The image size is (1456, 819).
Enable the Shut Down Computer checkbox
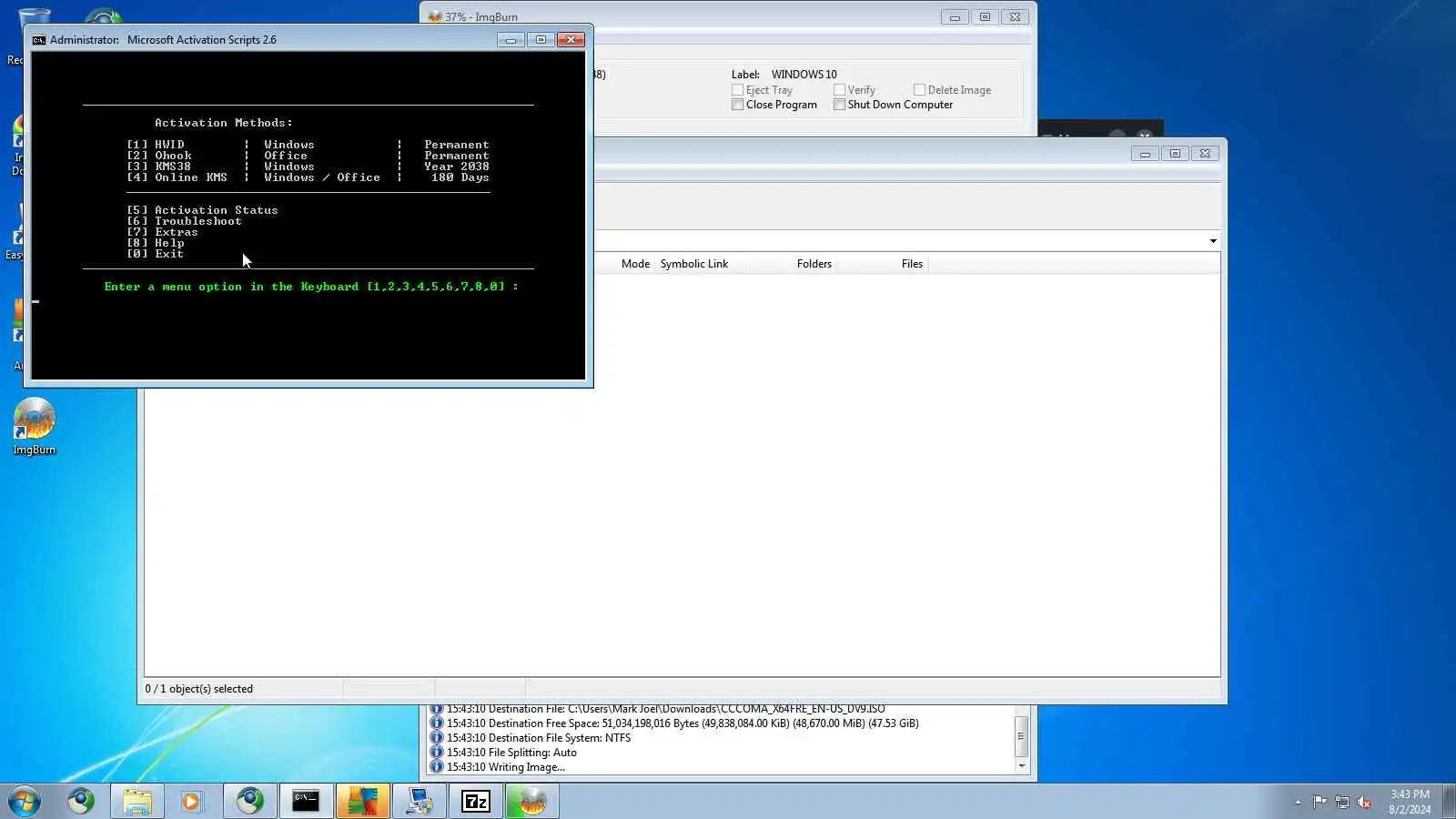coord(840,105)
